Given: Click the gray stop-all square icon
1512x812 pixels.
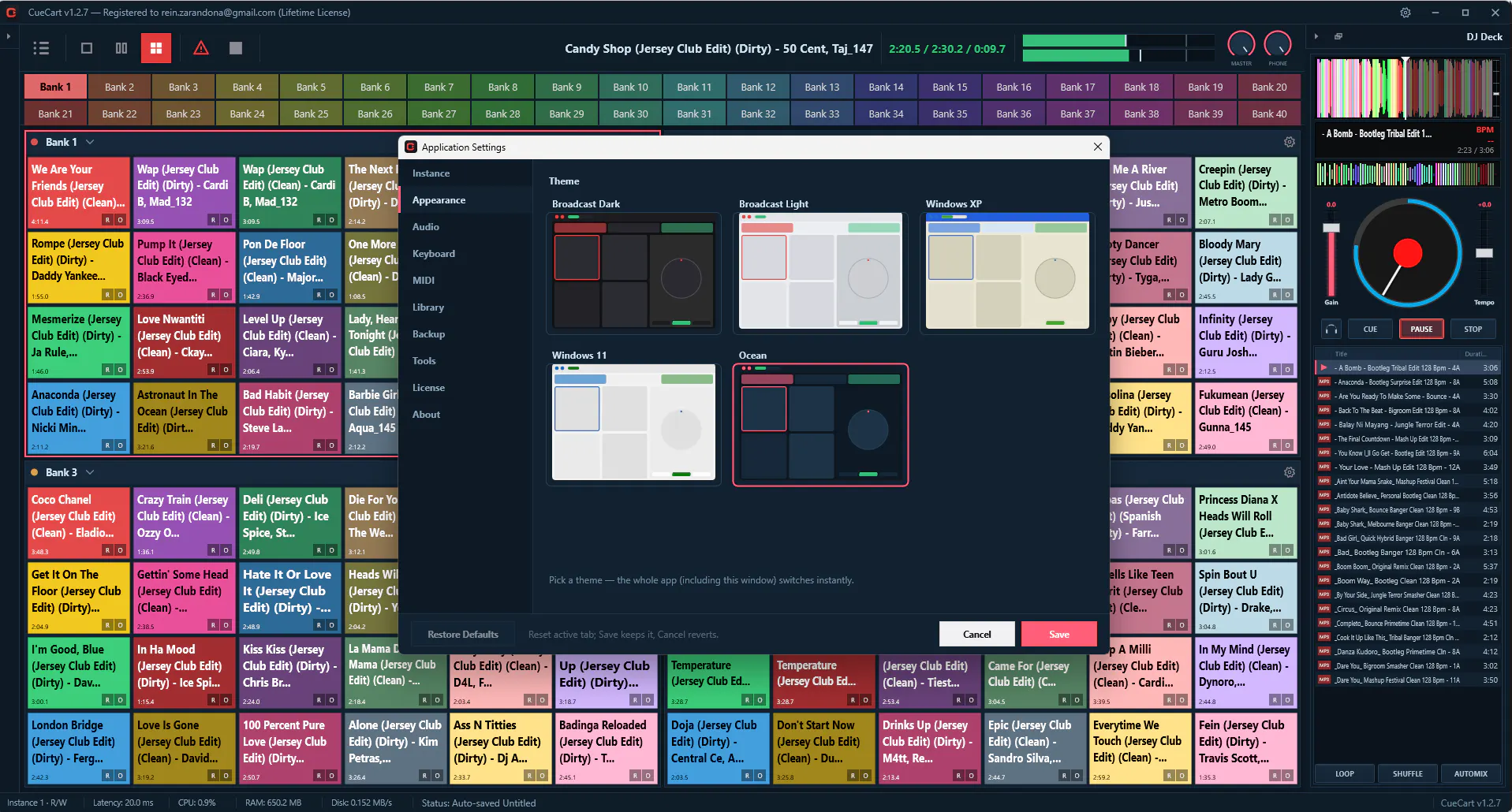Looking at the screenshot, I should 236,48.
